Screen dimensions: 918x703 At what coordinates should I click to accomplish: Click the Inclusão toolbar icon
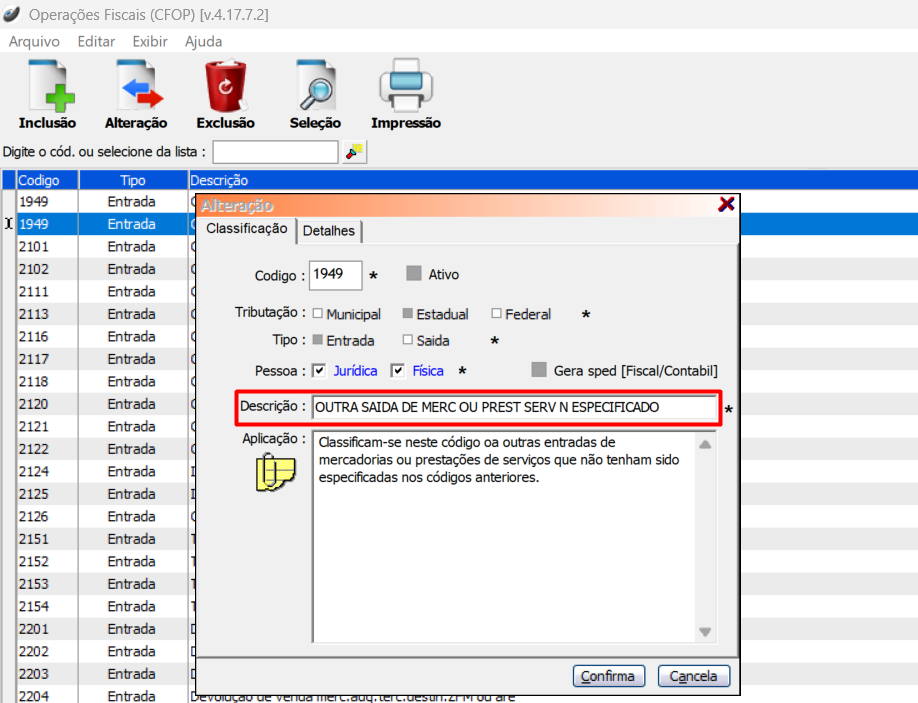[x=47, y=87]
